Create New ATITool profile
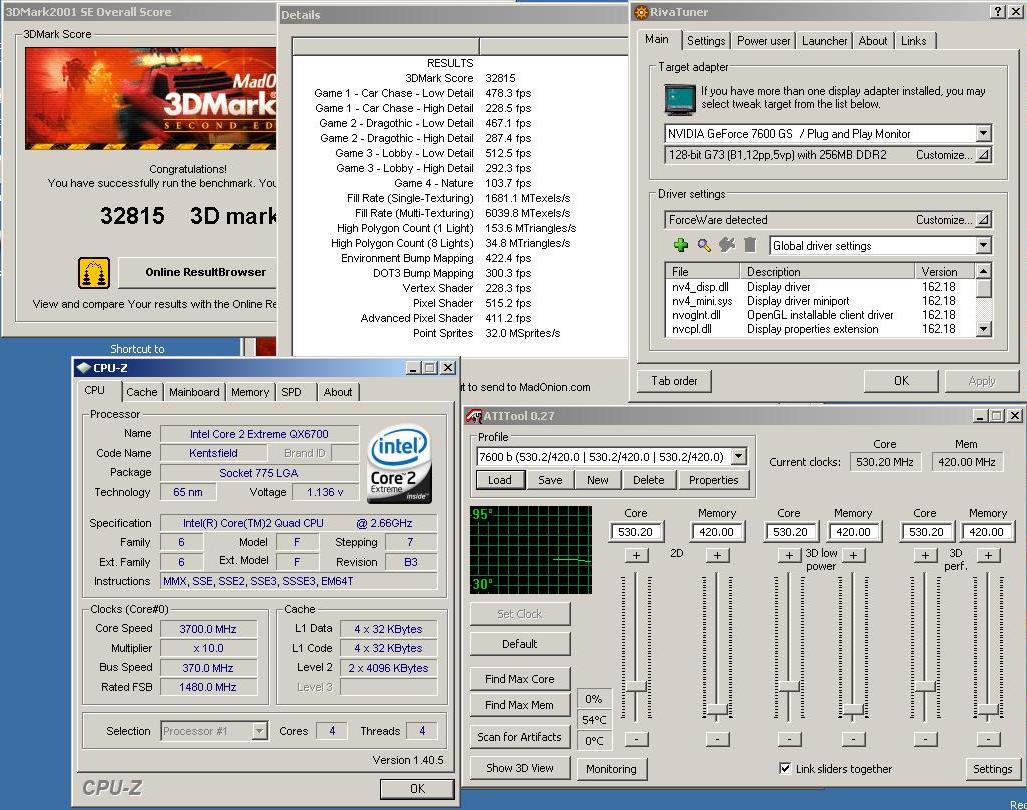 pos(597,480)
